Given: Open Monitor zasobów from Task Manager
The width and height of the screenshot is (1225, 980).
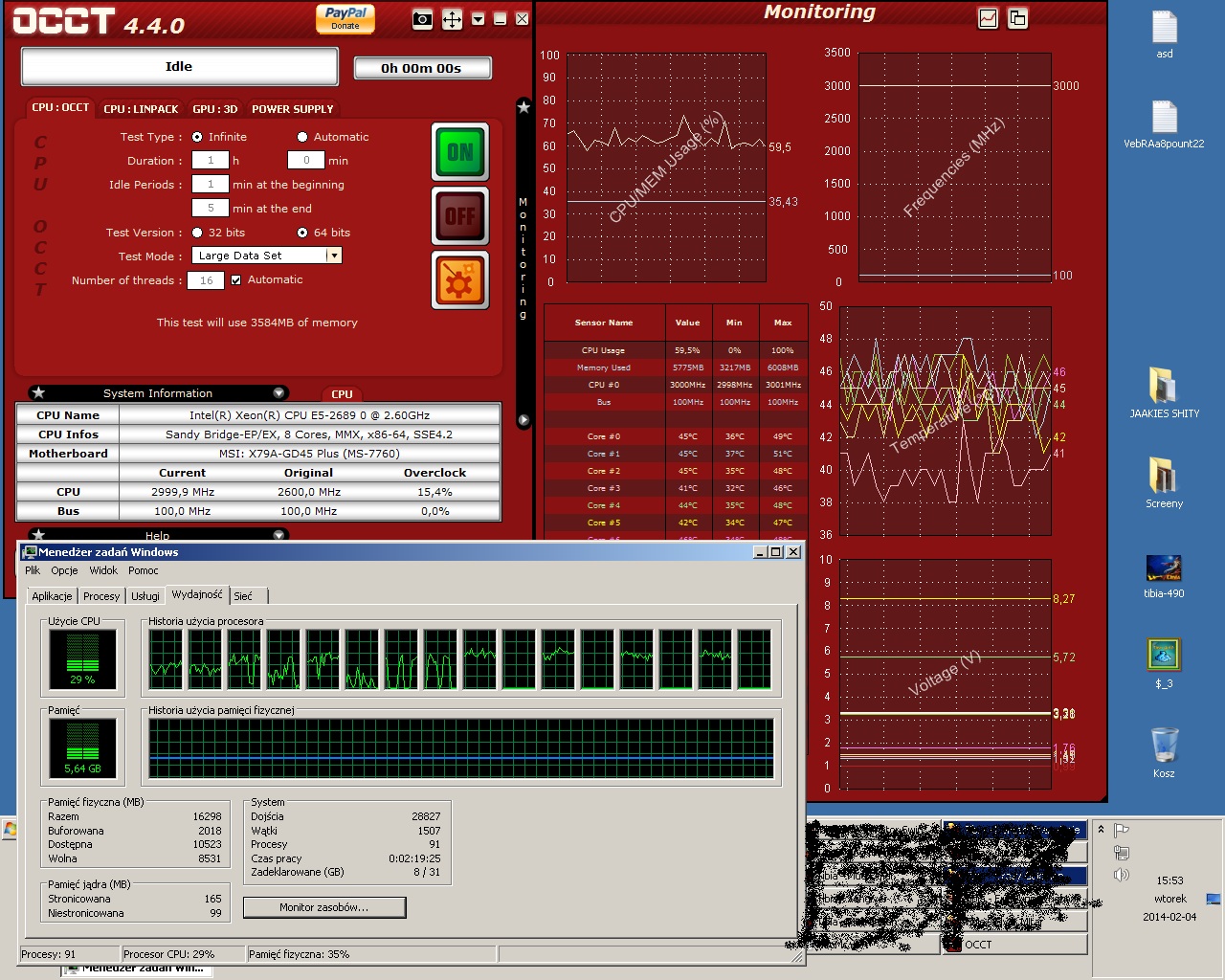Looking at the screenshot, I should point(324,907).
